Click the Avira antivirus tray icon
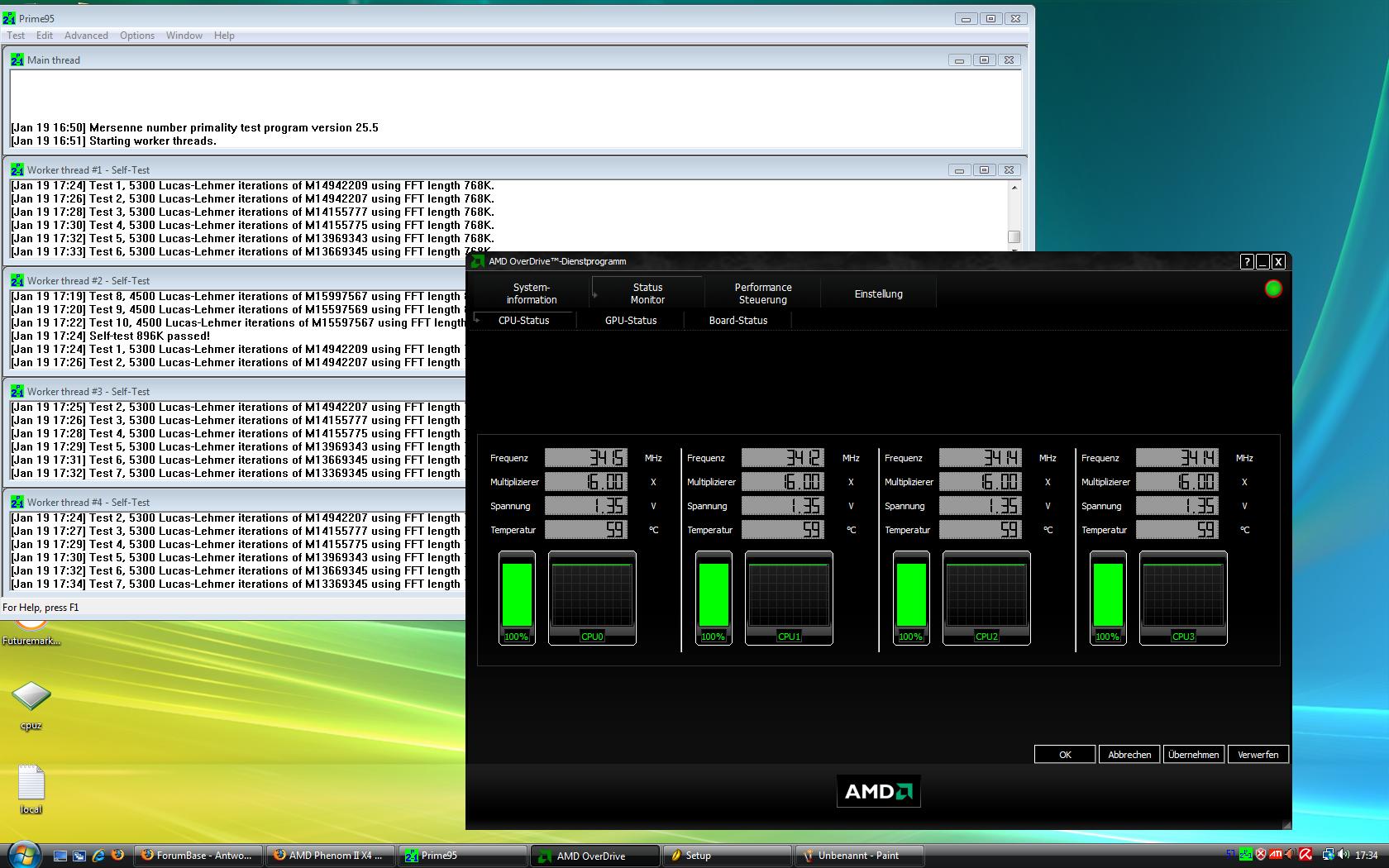Image resolution: width=1389 pixels, height=868 pixels. click(x=1305, y=855)
